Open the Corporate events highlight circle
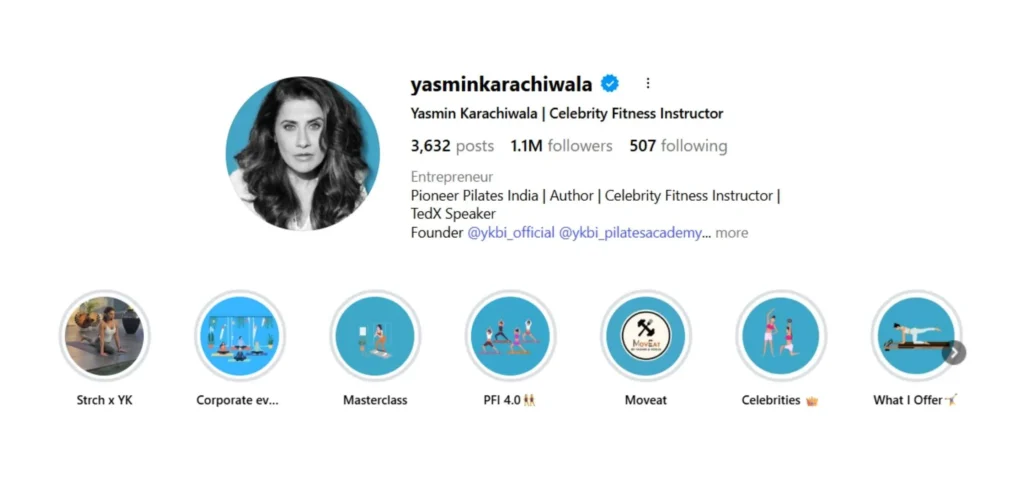 point(240,336)
